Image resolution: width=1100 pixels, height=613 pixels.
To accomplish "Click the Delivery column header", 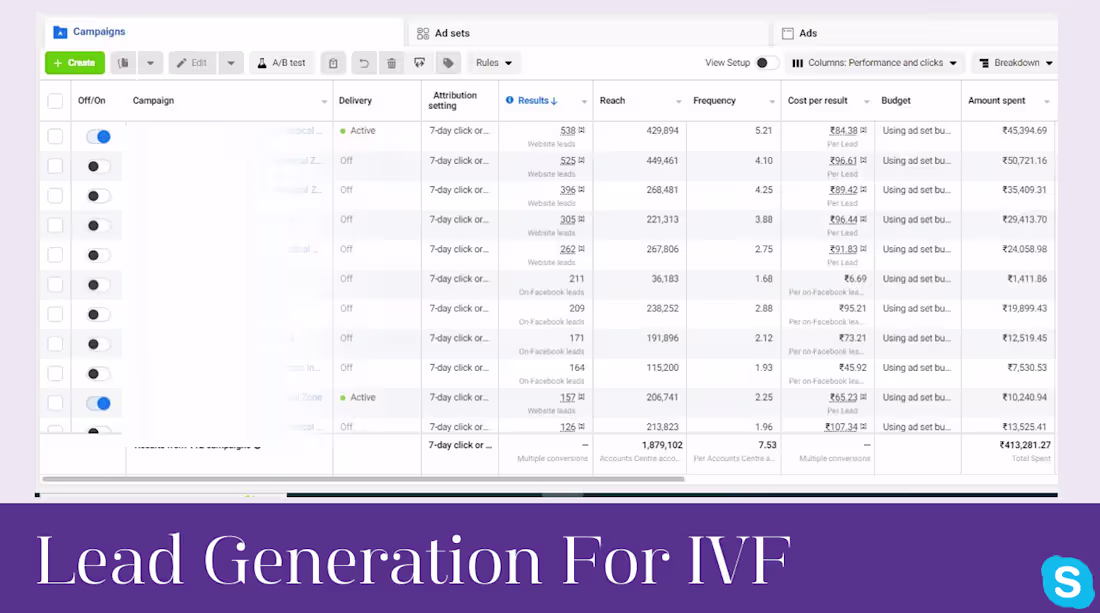I will tap(355, 101).
